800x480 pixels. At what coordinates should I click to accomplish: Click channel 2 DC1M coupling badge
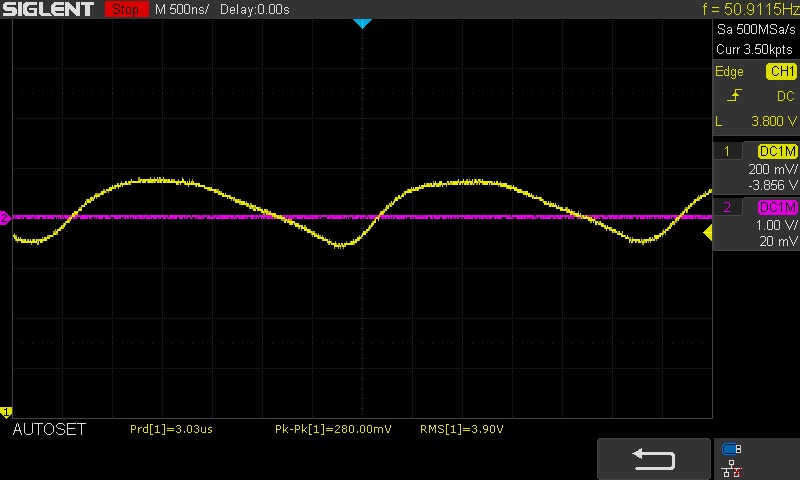click(x=777, y=207)
